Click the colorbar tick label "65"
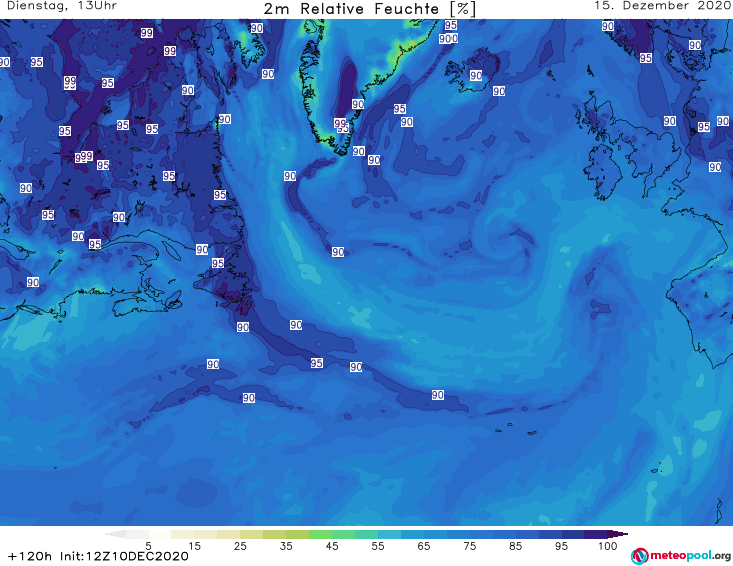The image size is (733, 566). pos(424,546)
